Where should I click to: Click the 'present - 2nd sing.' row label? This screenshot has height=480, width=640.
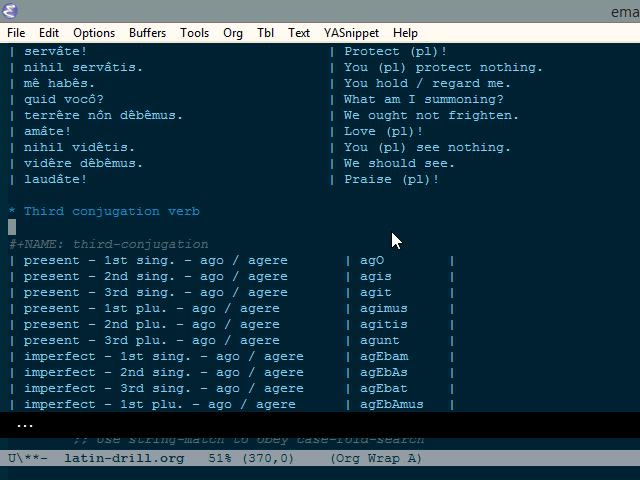point(156,276)
